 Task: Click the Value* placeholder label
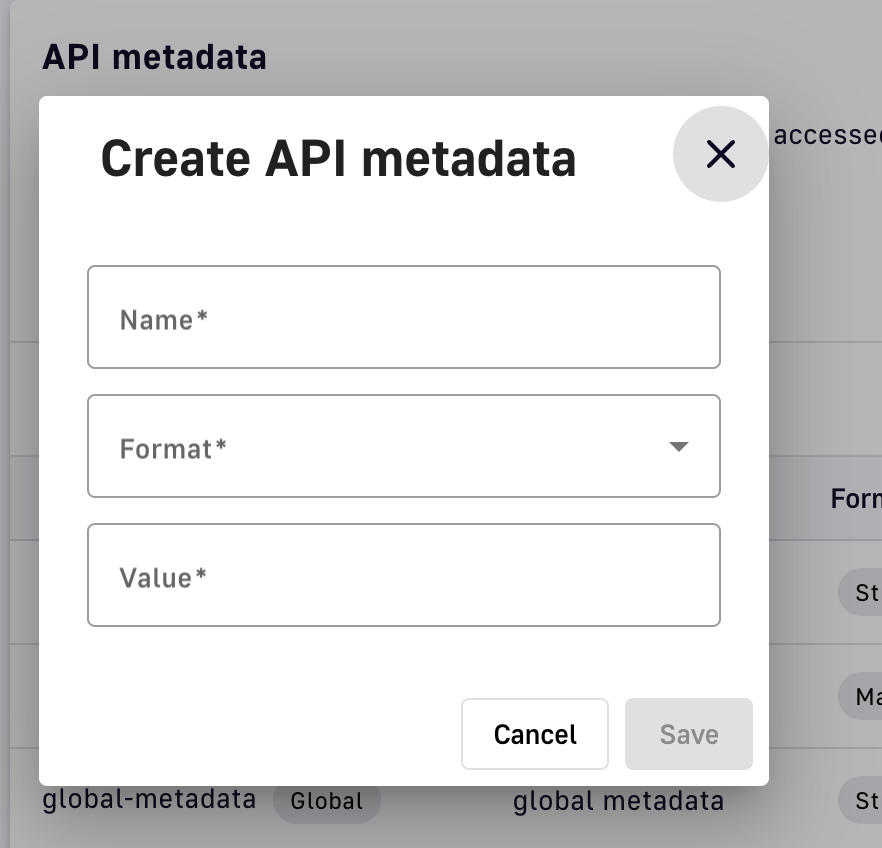click(163, 578)
